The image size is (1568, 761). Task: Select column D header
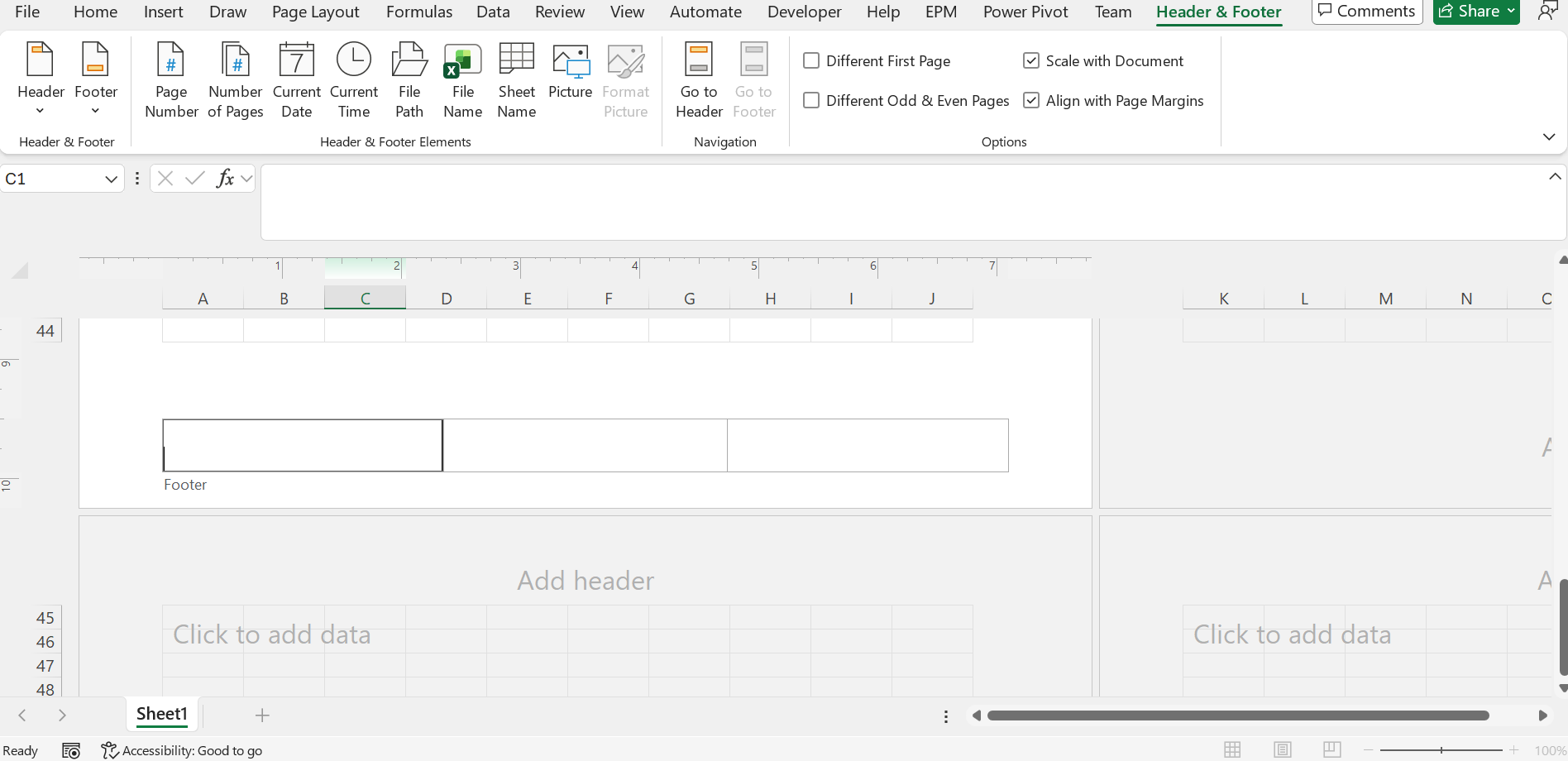pyautogui.click(x=446, y=299)
